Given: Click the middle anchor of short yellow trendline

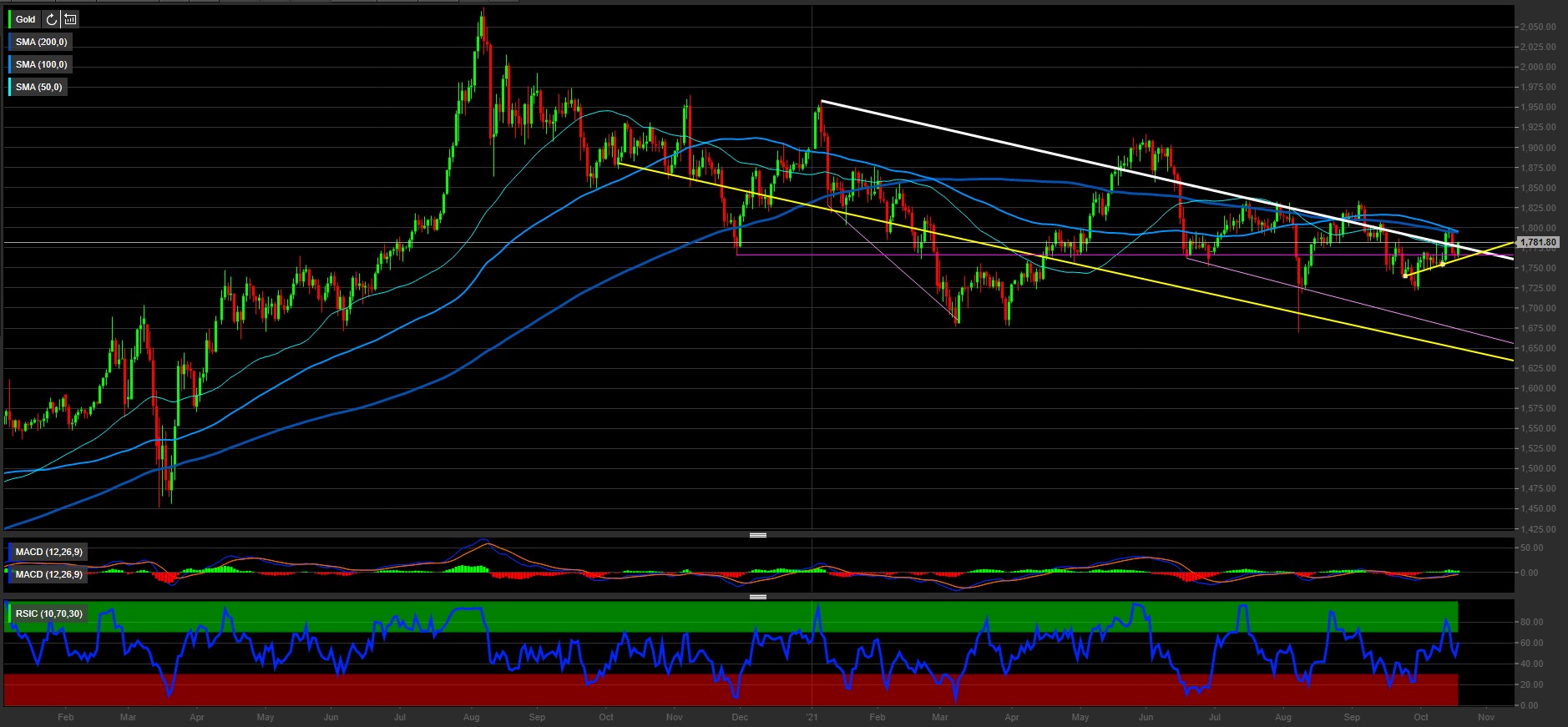Looking at the screenshot, I should tap(1443, 265).
